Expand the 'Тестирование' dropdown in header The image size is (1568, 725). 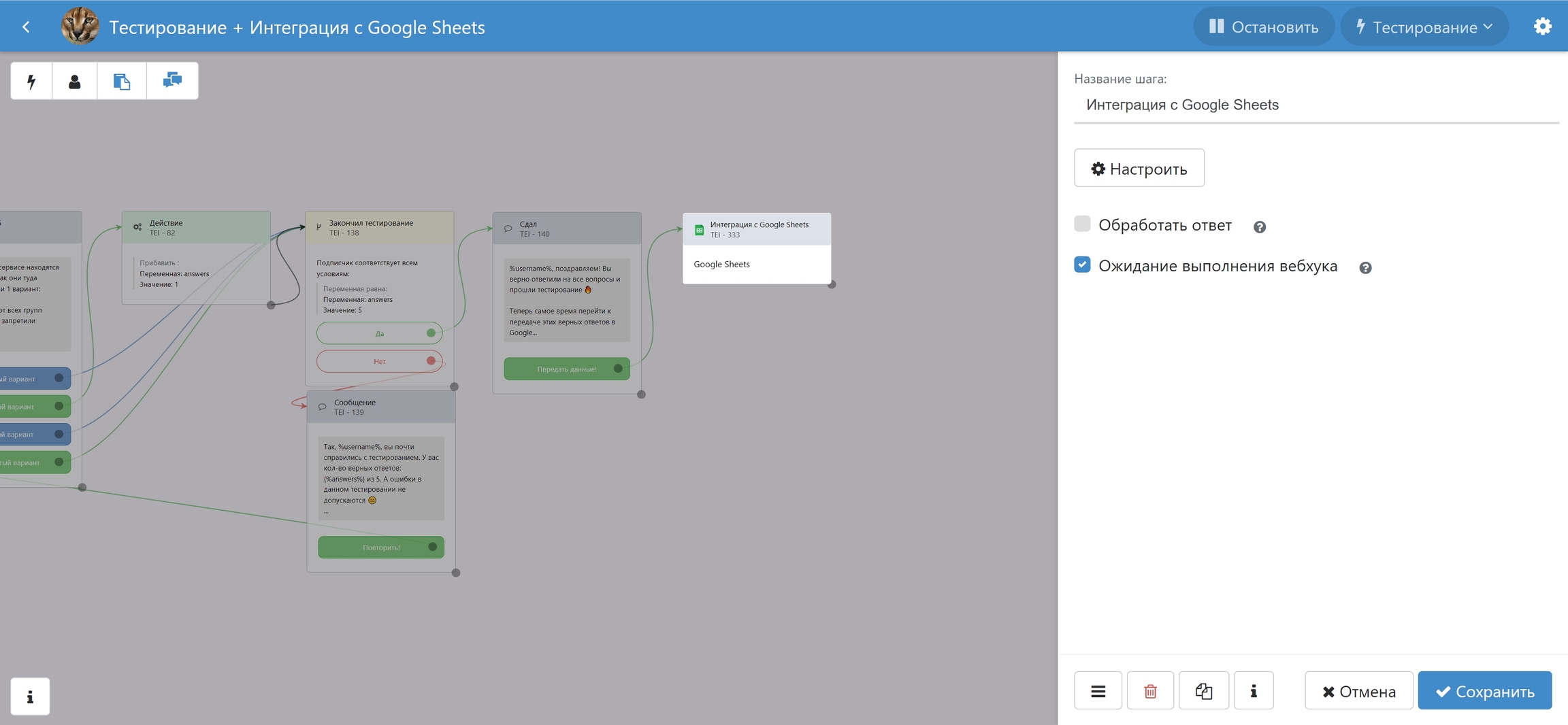[x=1424, y=27]
